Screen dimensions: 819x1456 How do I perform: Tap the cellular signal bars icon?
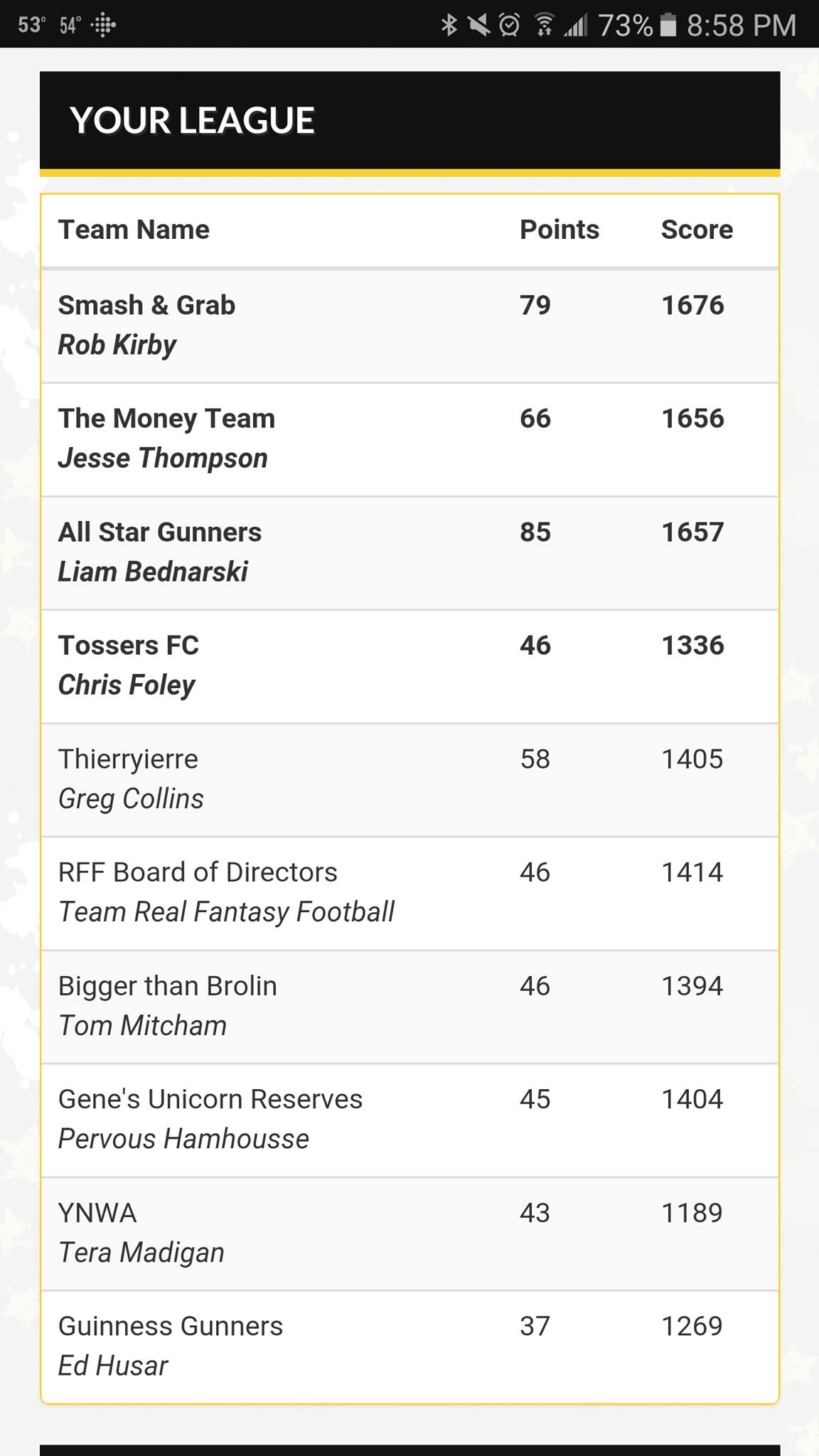[x=576, y=26]
